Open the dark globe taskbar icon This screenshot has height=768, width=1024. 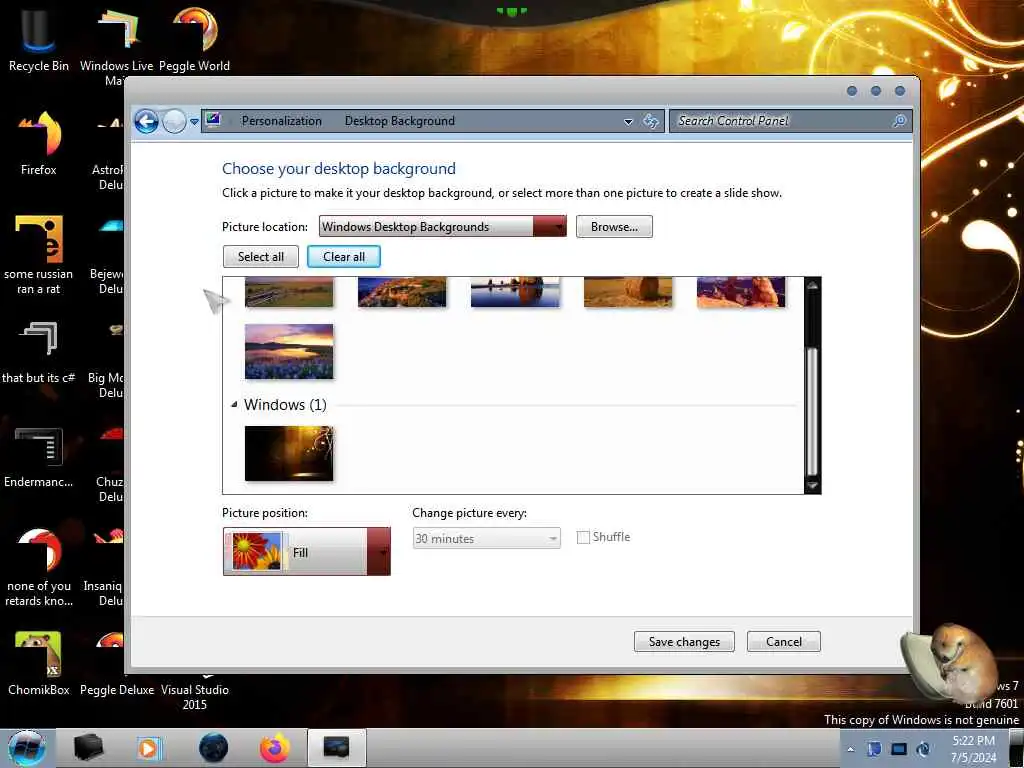[x=213, y=748]
